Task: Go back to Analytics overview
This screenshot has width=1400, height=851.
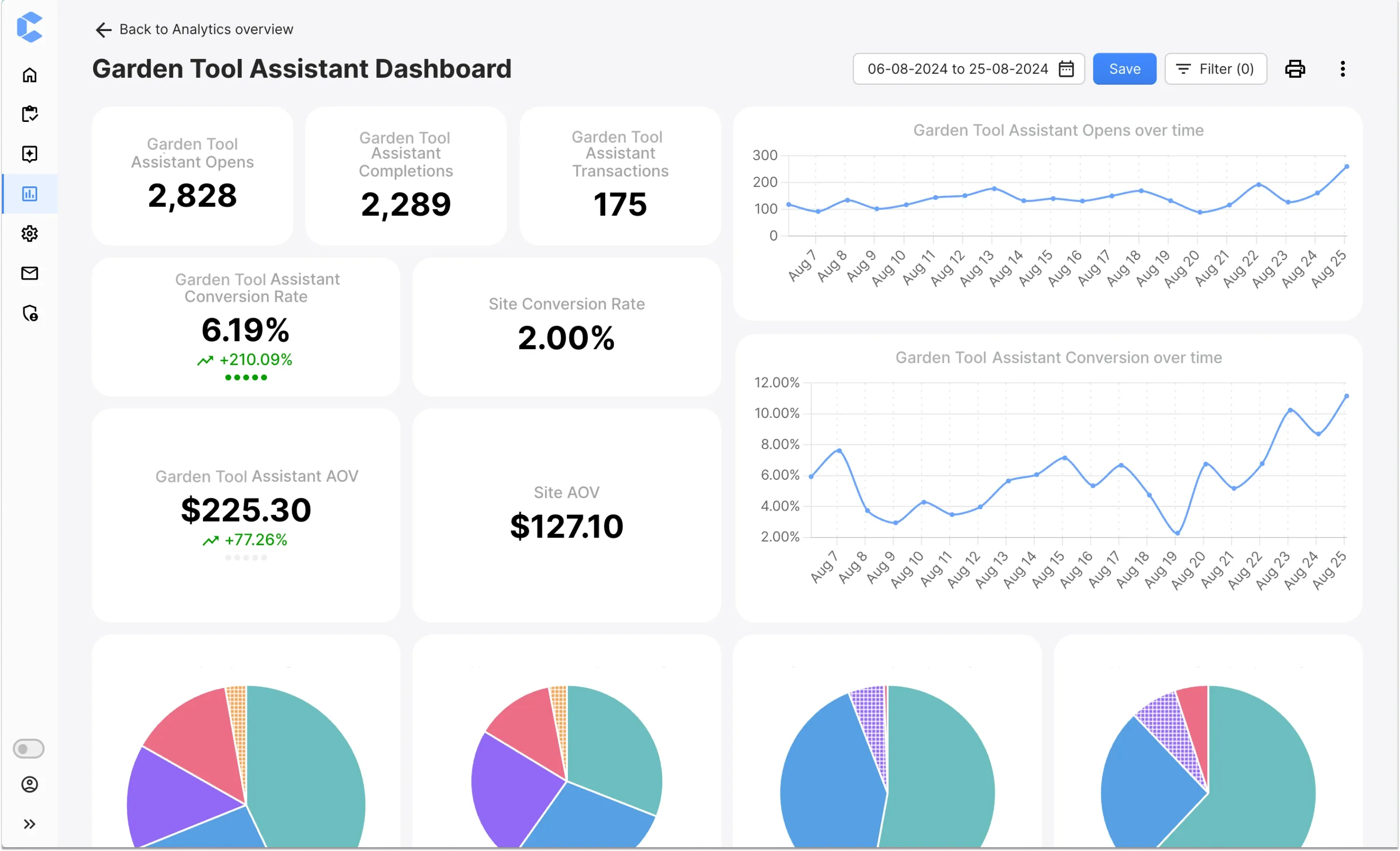Action: point(193,29)
